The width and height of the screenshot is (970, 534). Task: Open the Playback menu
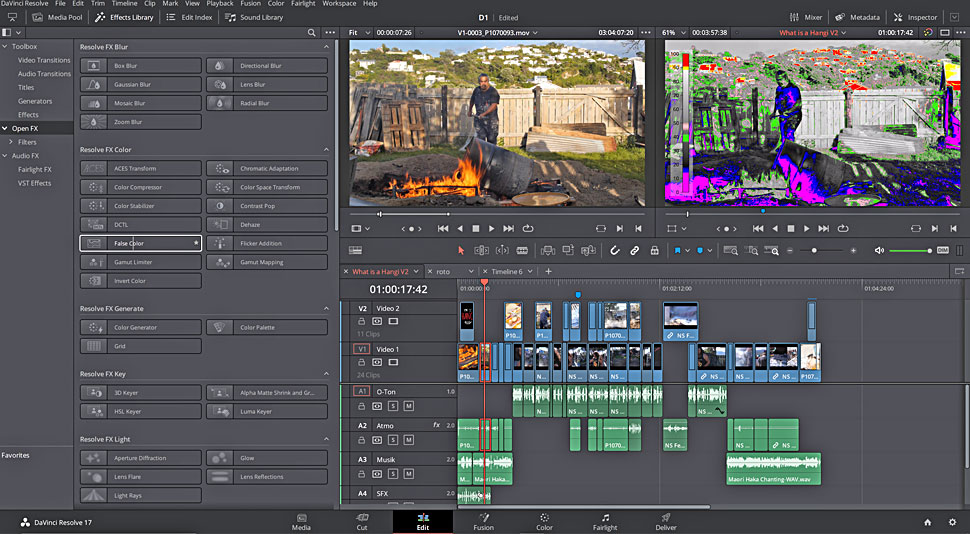tap(219, 4)
